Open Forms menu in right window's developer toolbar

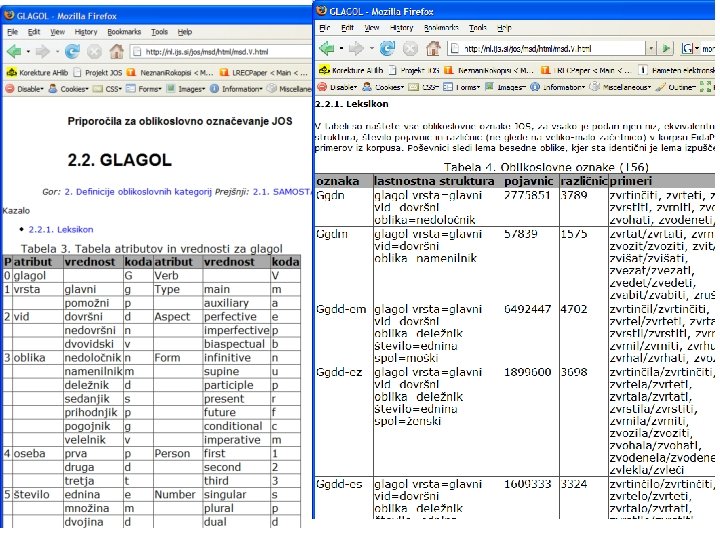(x=461, y=86)
